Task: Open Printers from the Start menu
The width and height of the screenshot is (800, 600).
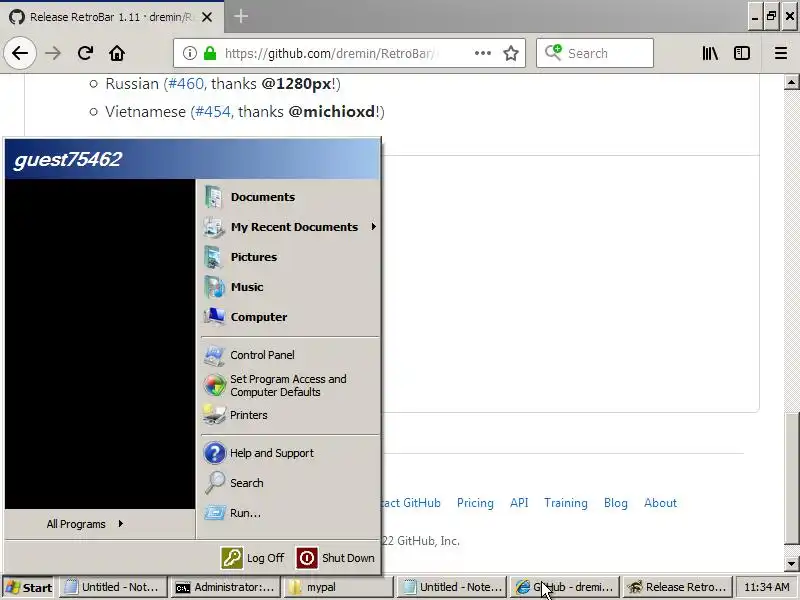Action: [x=289, y=415]
